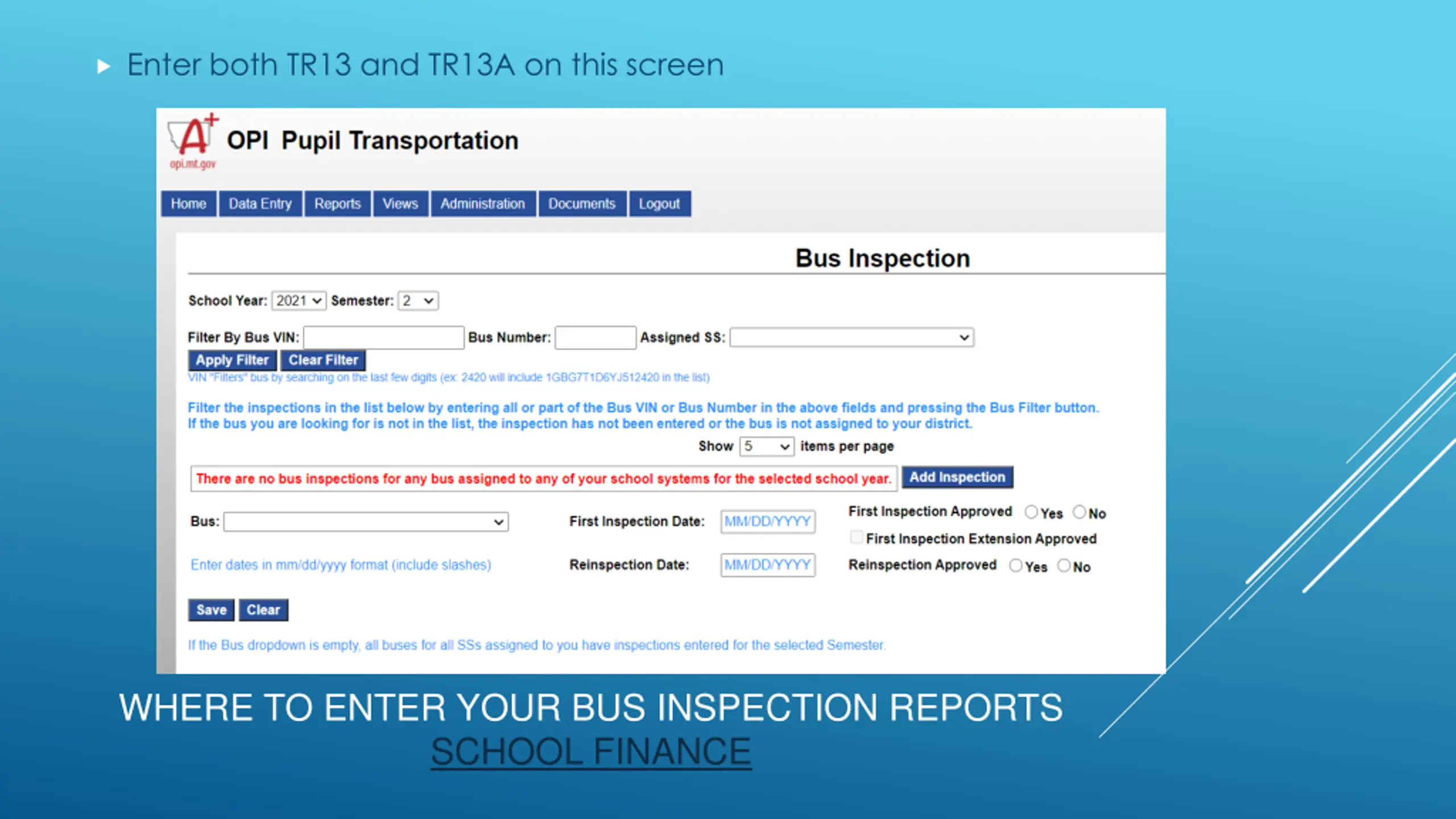Open the Administration menu
Image resolution: width=1456 pixels, height=819 pixels.
coord(483,204)
